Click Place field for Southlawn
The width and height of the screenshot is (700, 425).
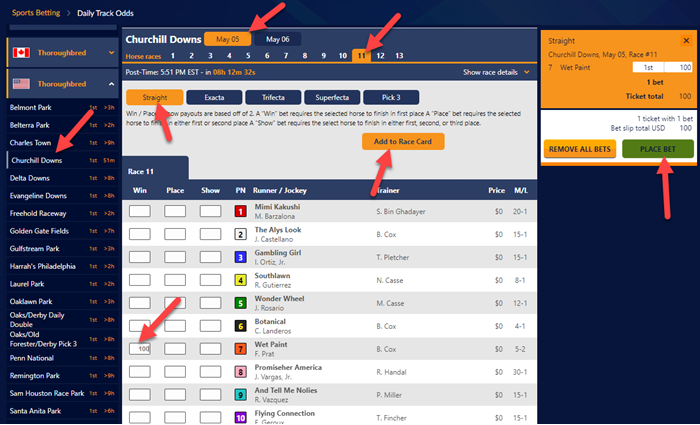pos(175,280)
